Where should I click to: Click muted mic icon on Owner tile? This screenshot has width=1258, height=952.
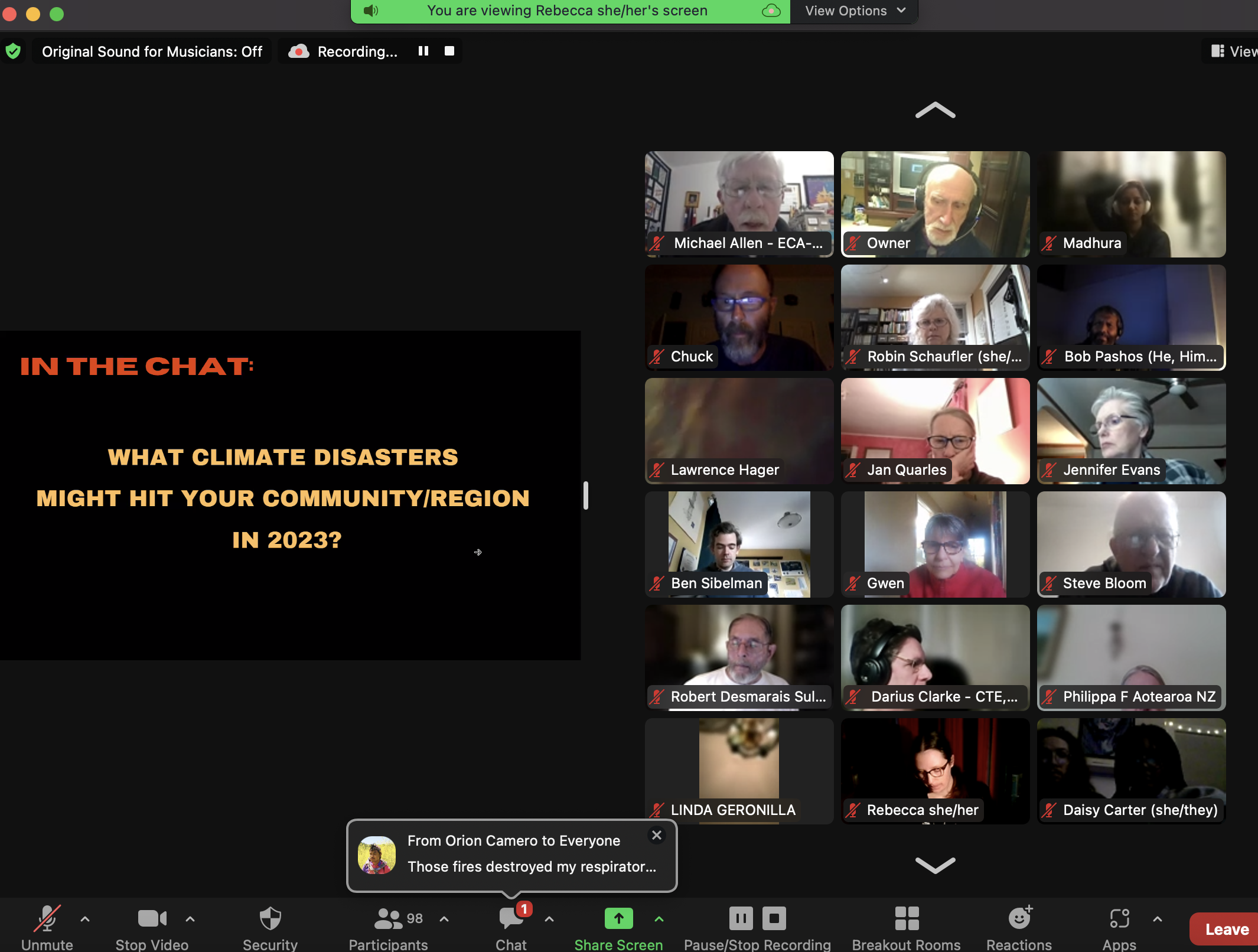coord(853,243)
